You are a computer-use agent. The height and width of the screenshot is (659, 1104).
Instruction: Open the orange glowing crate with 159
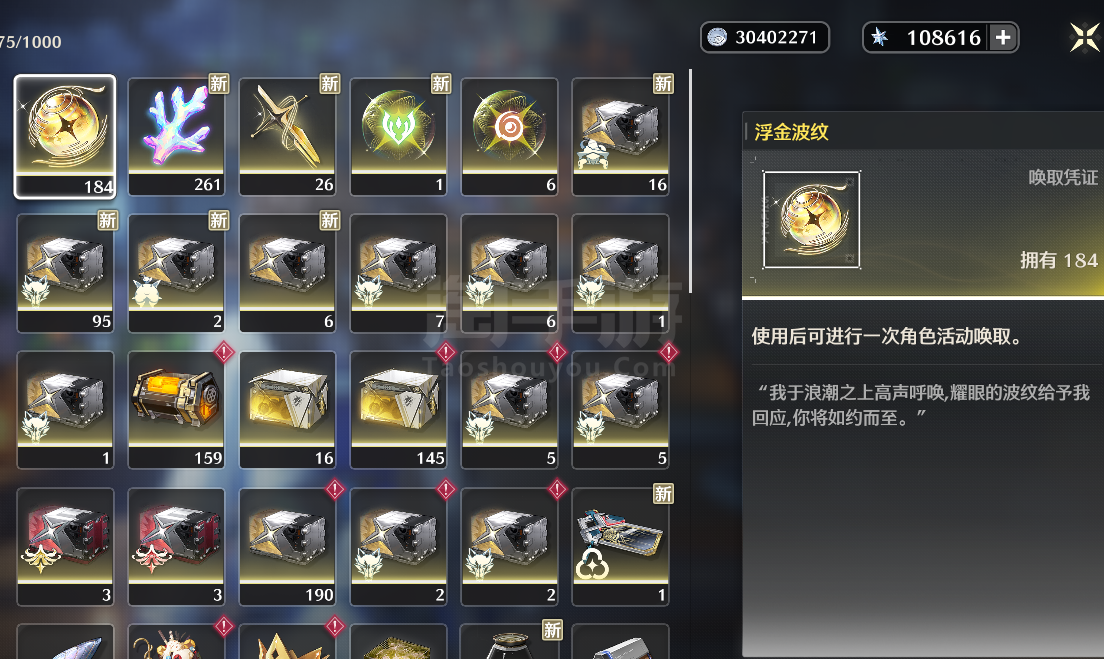click(x=176, y=410)
